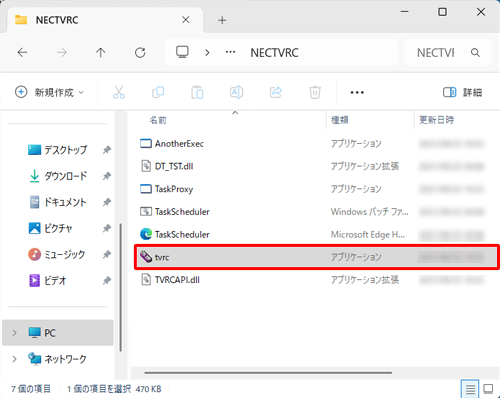Click the navigation pane vertical scrollbar
The height and width of the screenshot is (398, 500).
point(120,287)
